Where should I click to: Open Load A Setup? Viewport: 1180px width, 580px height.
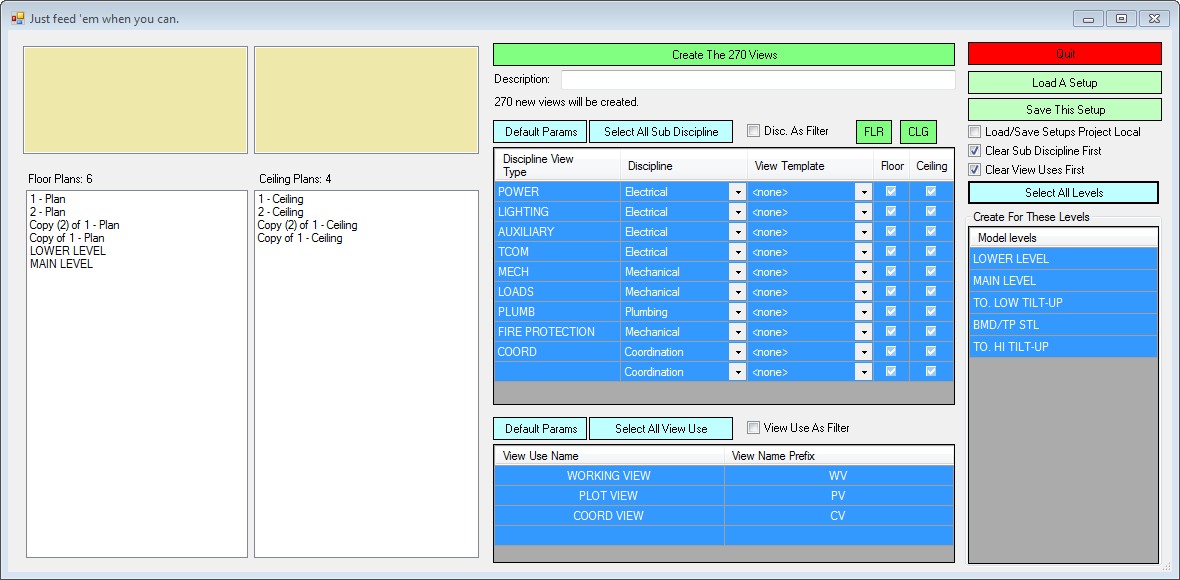pos(1065,83)
